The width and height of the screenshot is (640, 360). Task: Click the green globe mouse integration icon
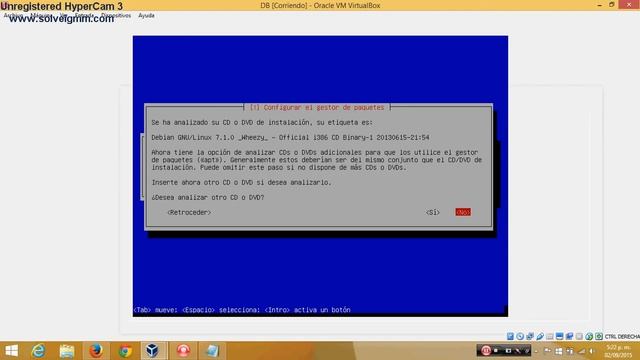[589, 336]
